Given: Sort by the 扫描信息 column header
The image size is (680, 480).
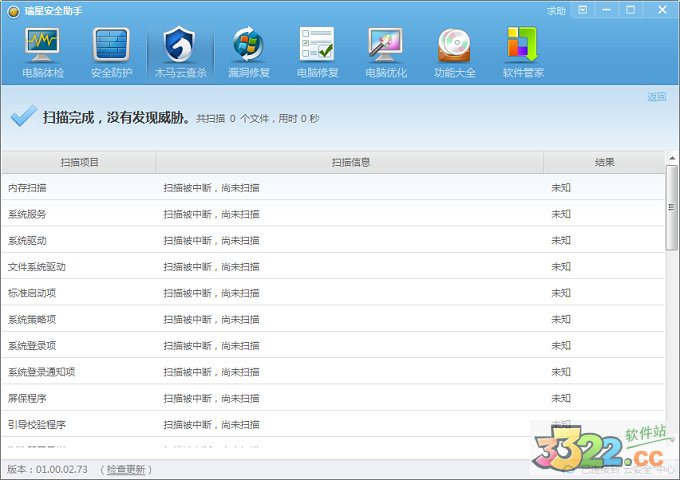Looking at the screenshot, I should click(x=350, y=163).
